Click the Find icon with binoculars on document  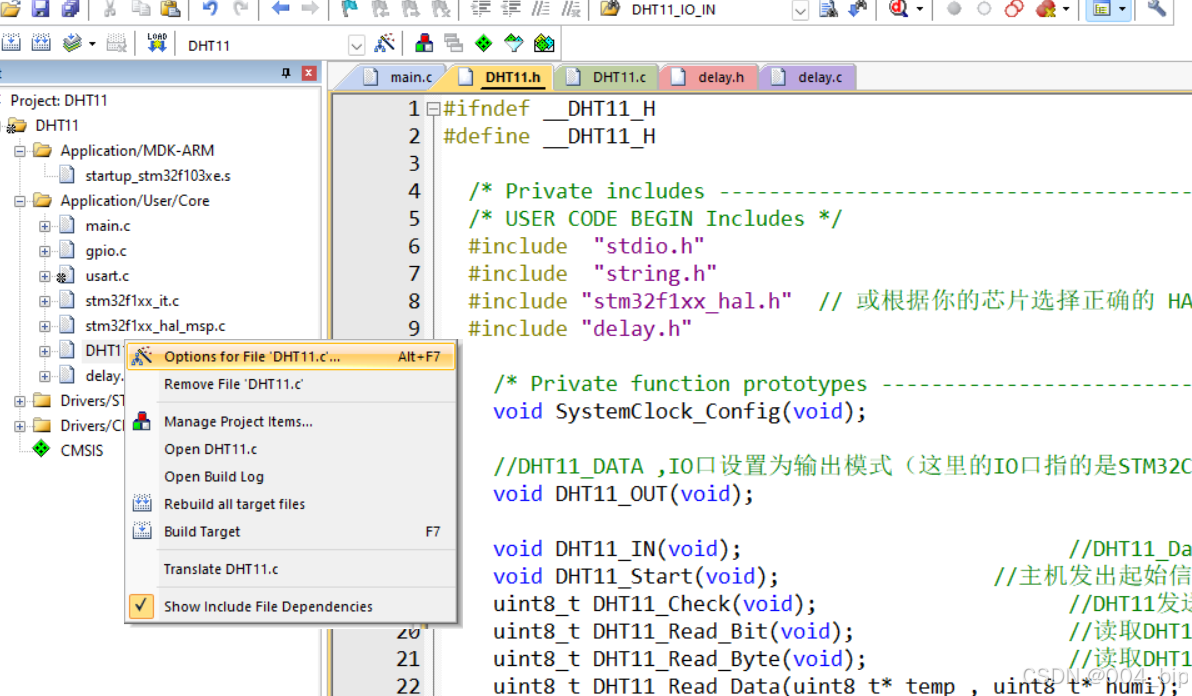pyautogui.click(x=828, y=9)
